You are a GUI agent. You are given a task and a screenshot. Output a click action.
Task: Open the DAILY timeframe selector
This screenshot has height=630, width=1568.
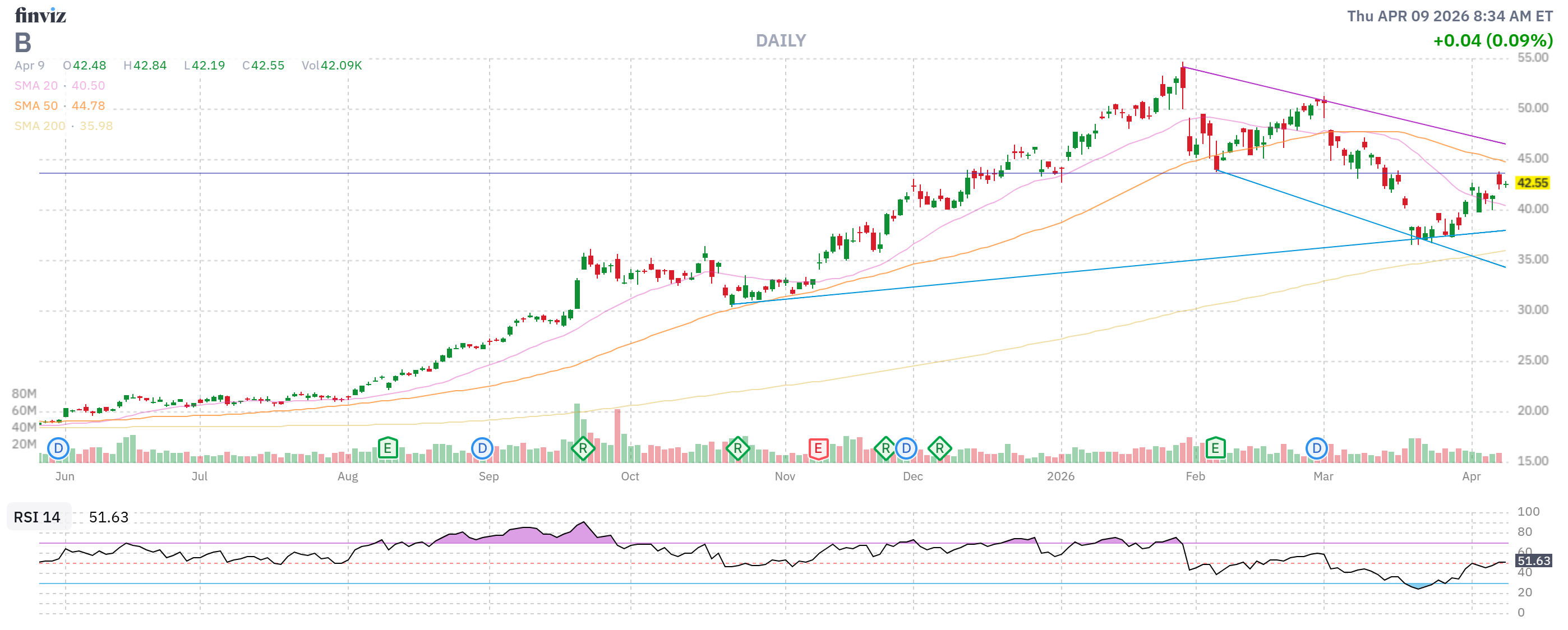[x=781, y=41]
